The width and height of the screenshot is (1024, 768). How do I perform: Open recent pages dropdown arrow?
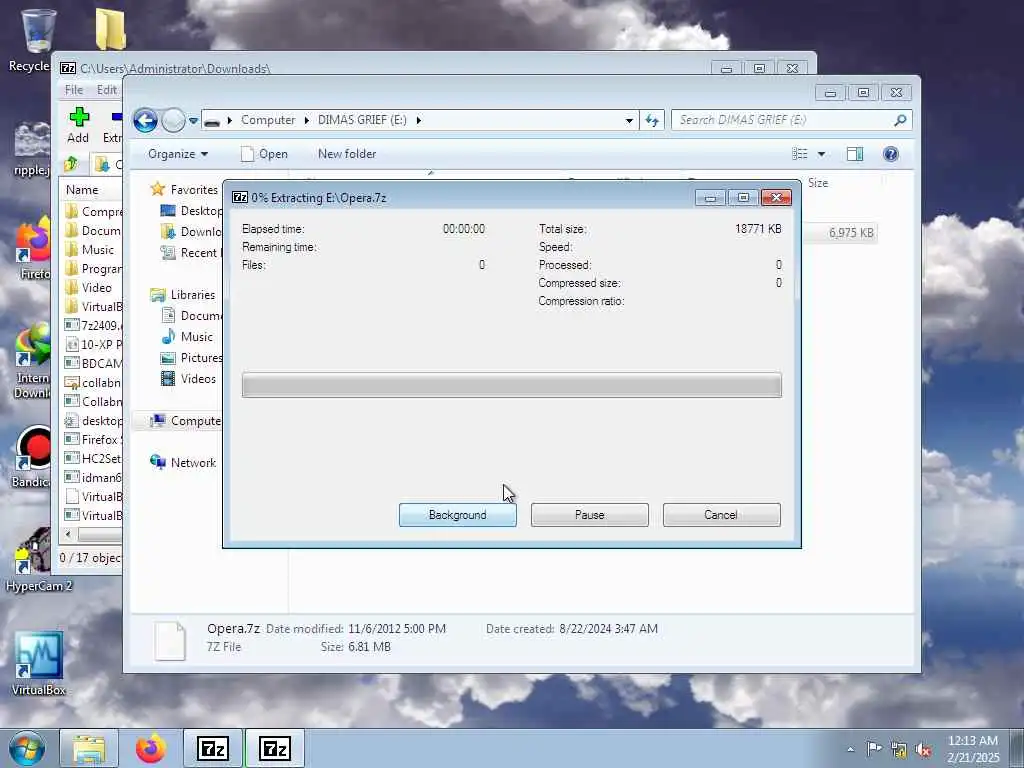coord(193,120)
